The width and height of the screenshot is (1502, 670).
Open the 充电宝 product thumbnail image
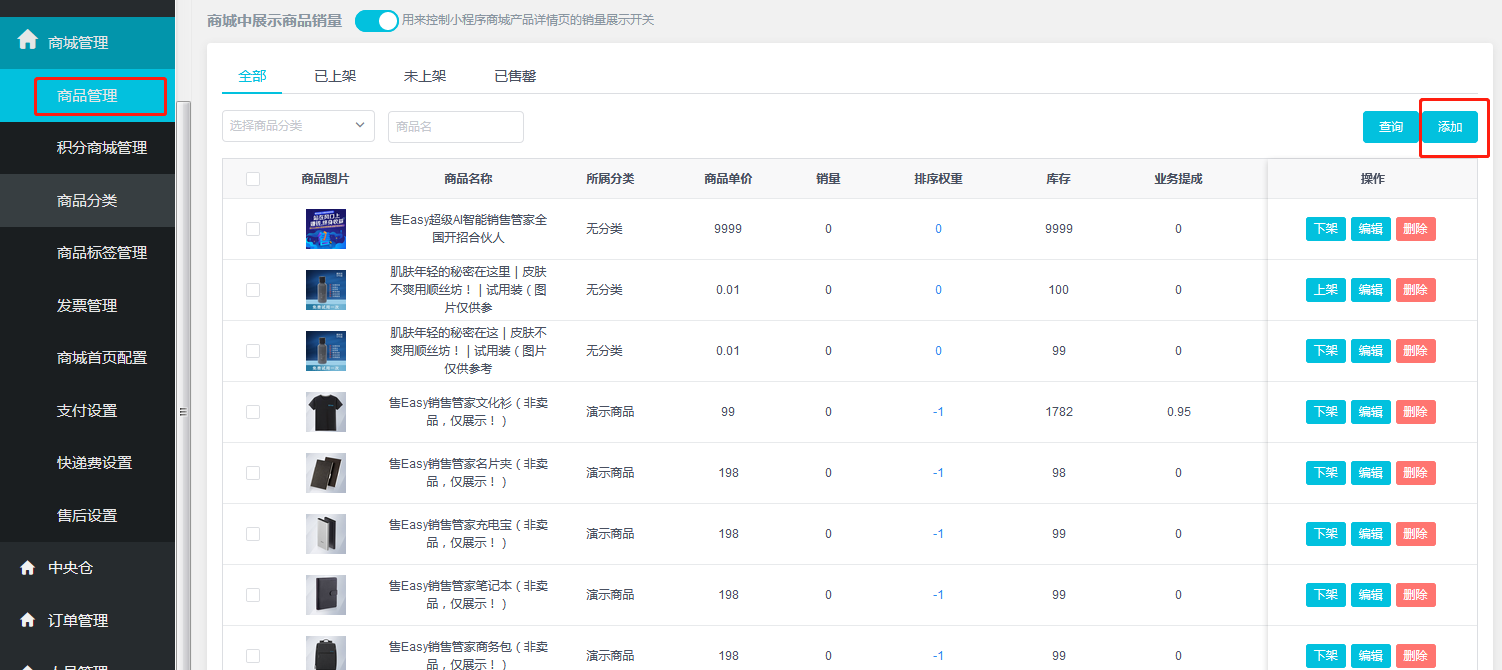click(x=326, y=534)
